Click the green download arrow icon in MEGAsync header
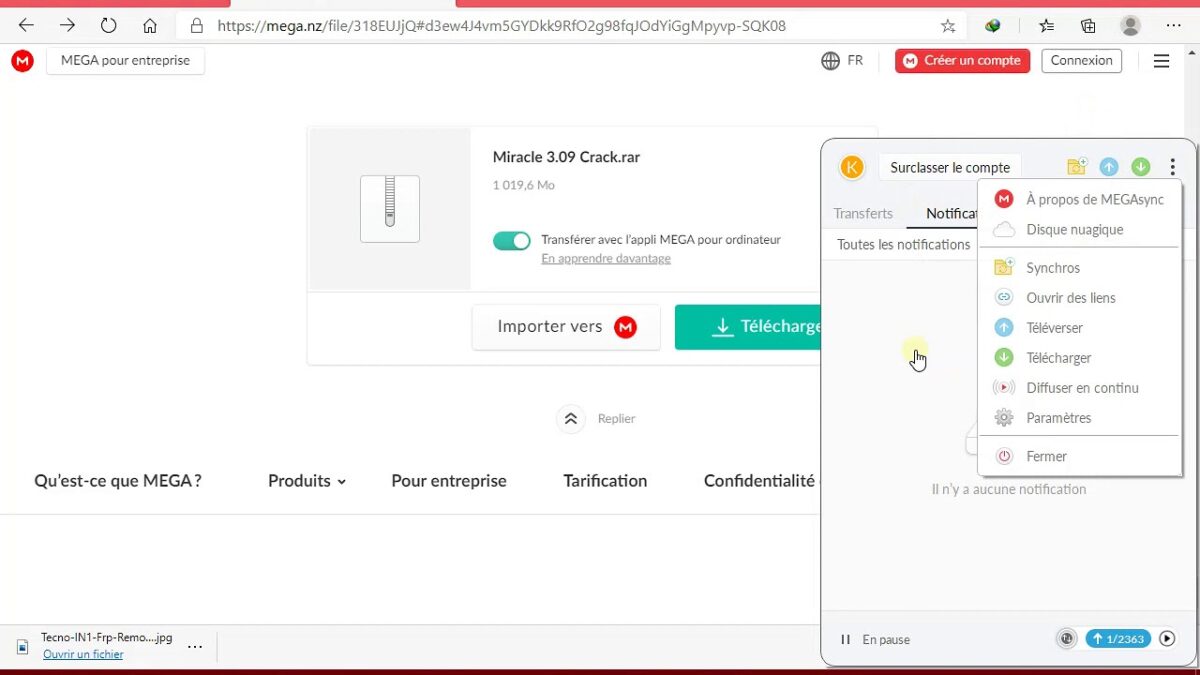This screenshot has width=1200, height=675. [x=1140, y=167]
